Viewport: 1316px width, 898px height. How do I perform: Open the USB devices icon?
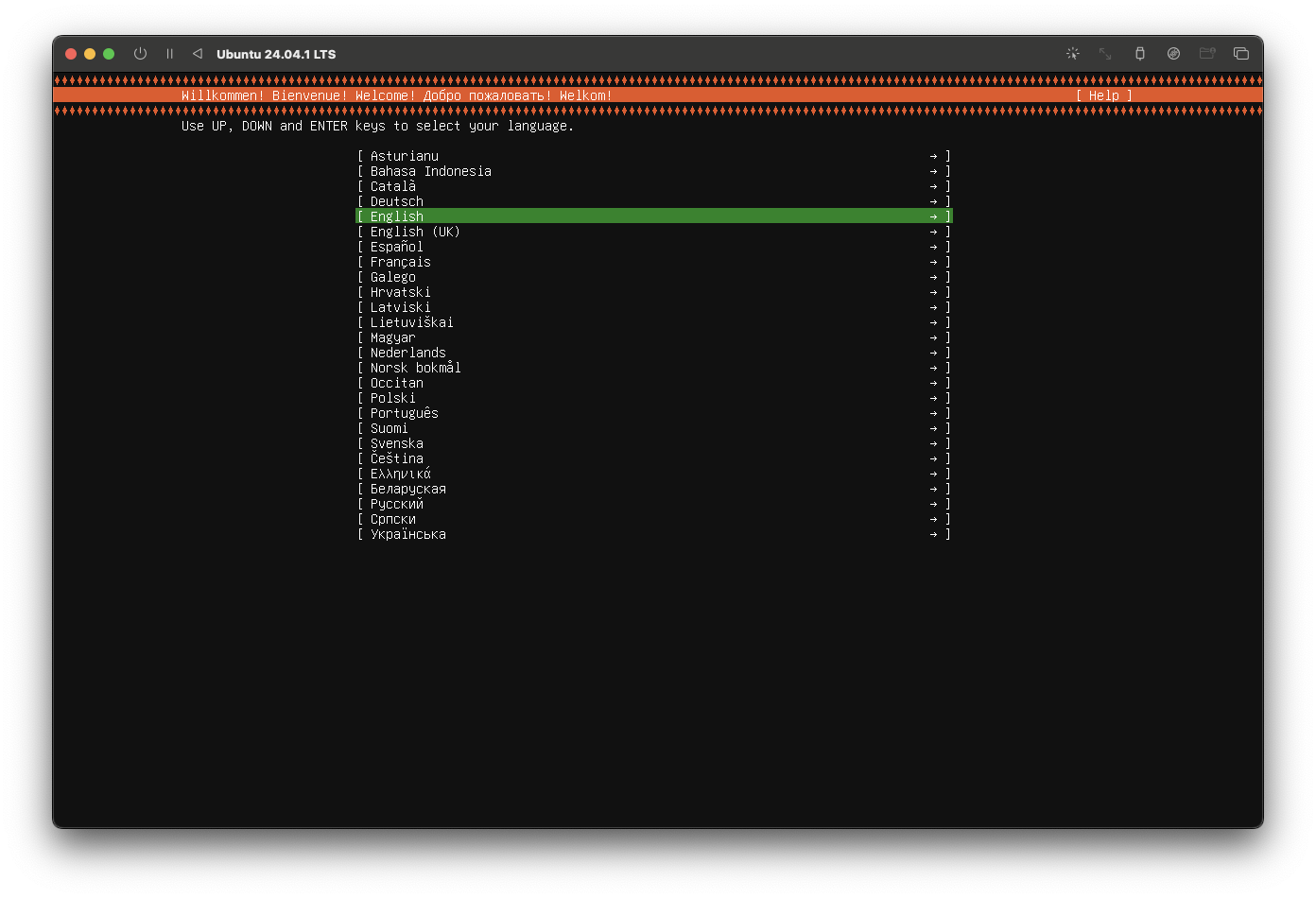[1140, 54]
